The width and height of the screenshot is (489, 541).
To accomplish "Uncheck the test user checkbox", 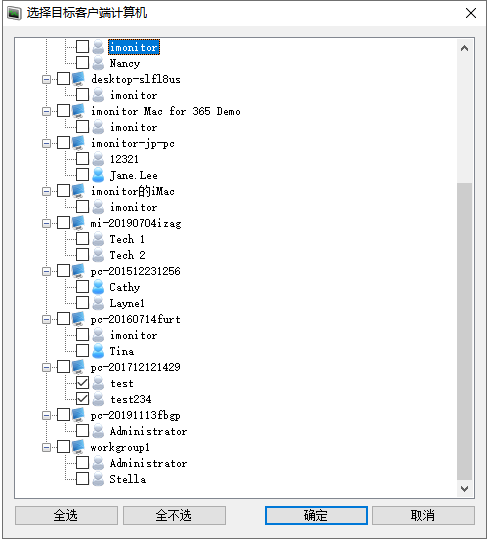I will (82, 383).
